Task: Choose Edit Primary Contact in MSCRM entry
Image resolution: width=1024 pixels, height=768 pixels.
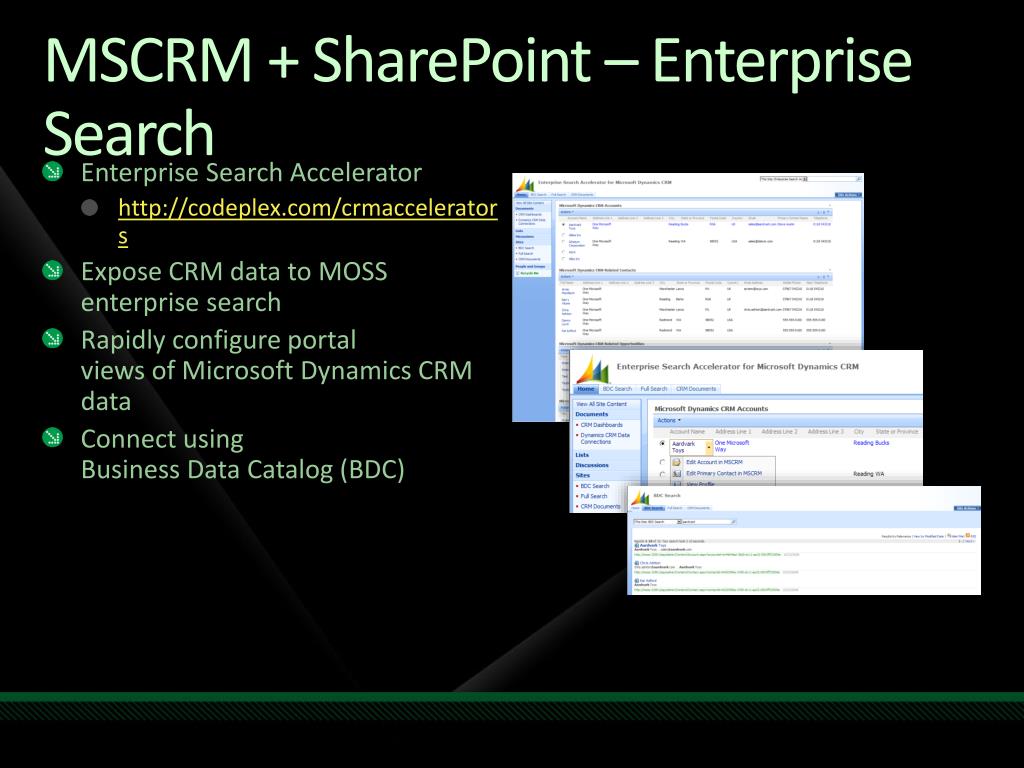Action: tap(724, 473)
